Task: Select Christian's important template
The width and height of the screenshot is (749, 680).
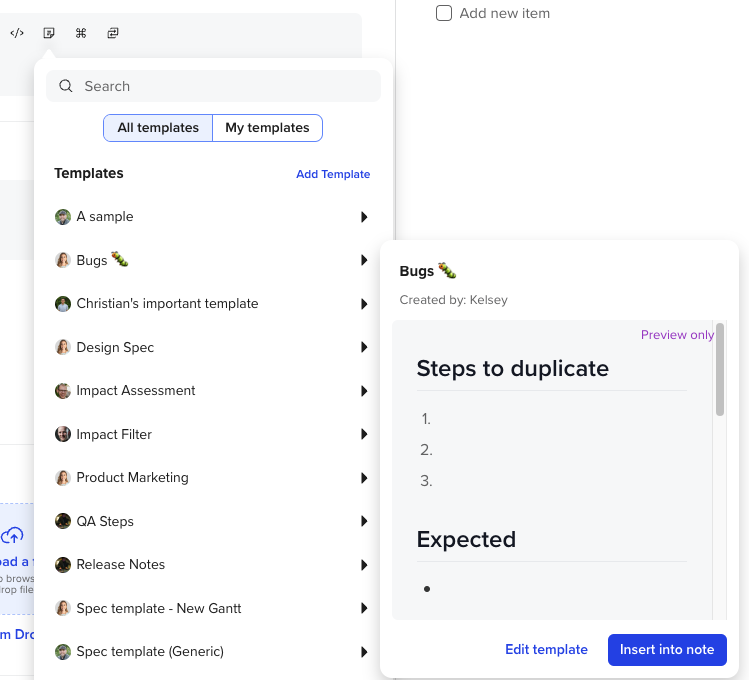Action: [167, 304]
